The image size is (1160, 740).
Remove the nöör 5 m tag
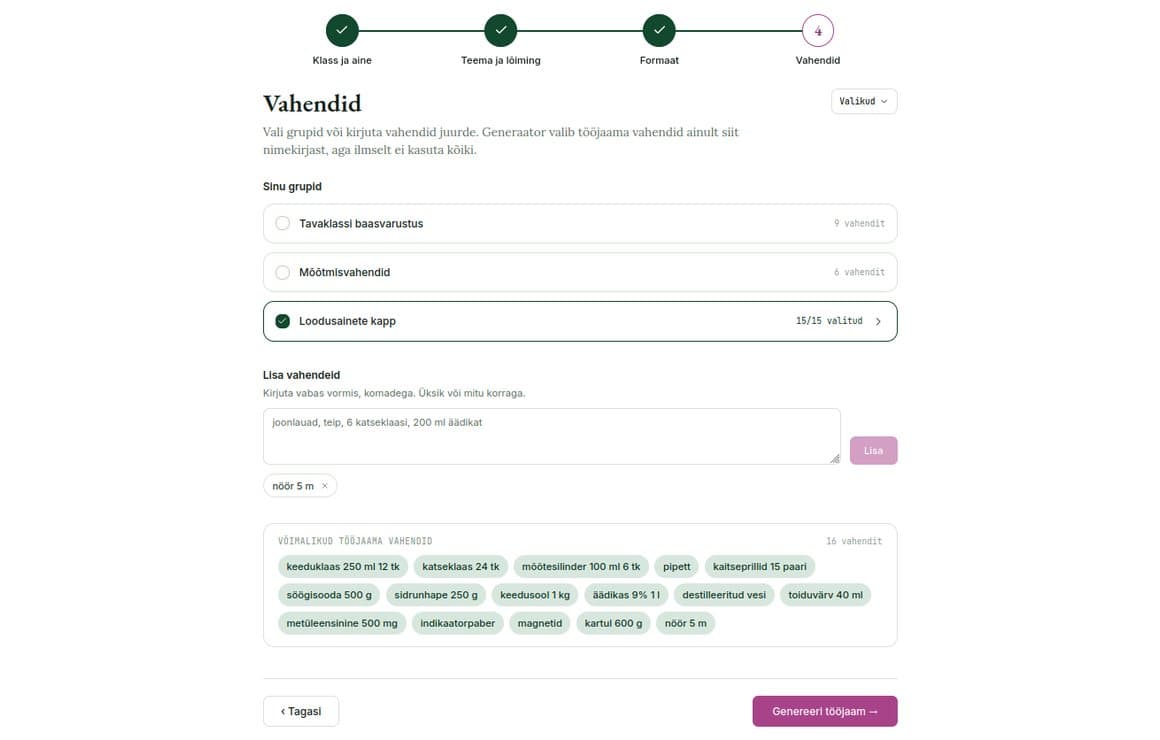coord(325,486)
